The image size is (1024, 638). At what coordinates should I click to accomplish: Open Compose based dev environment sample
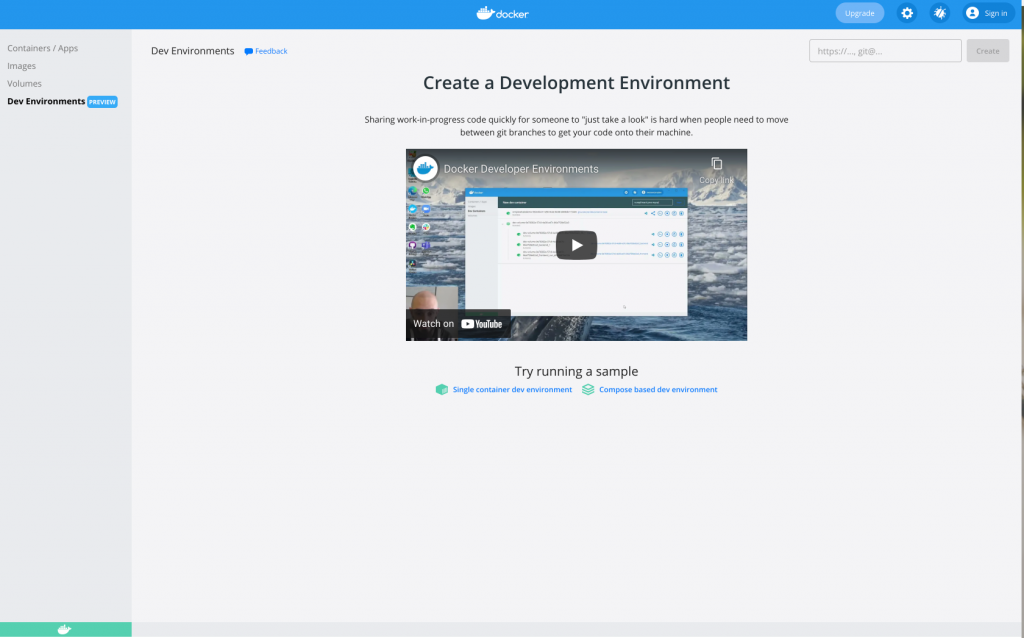pyautogui.click(x=658, y=390)
